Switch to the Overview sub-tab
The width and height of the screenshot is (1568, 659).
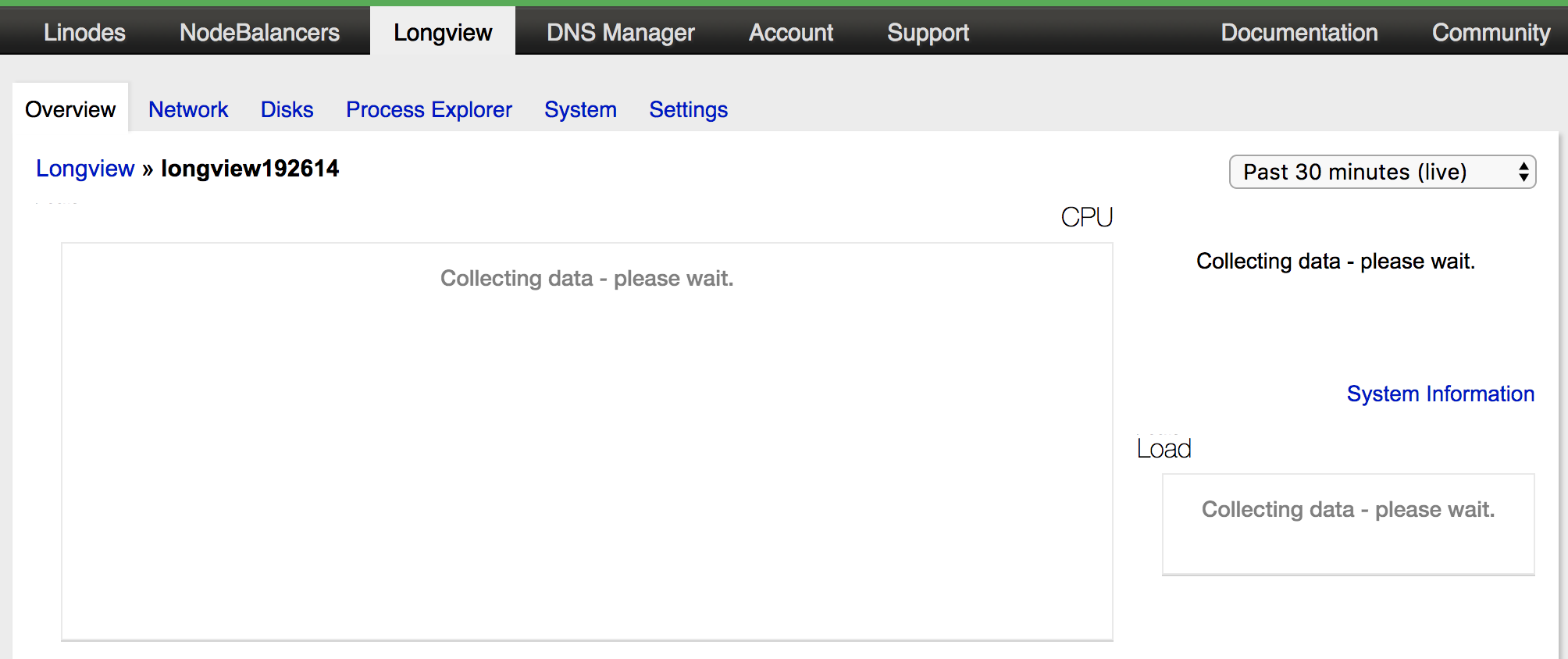click(70, 109)
